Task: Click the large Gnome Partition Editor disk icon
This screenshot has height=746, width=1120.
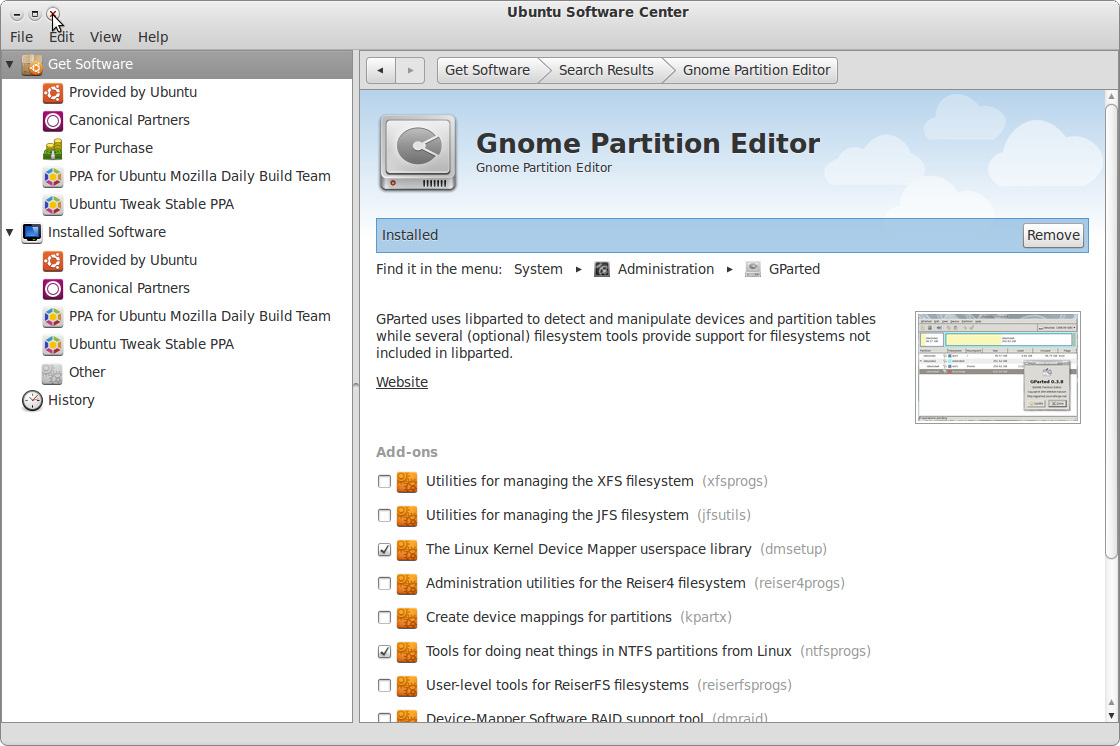Action: click(x=418, y=153)
